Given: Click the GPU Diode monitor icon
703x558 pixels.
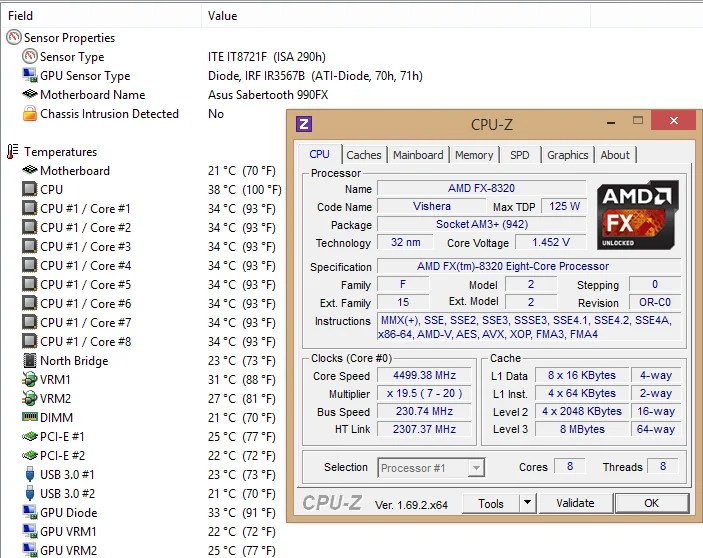Looking at the screenshot, I should coord(30,512).
